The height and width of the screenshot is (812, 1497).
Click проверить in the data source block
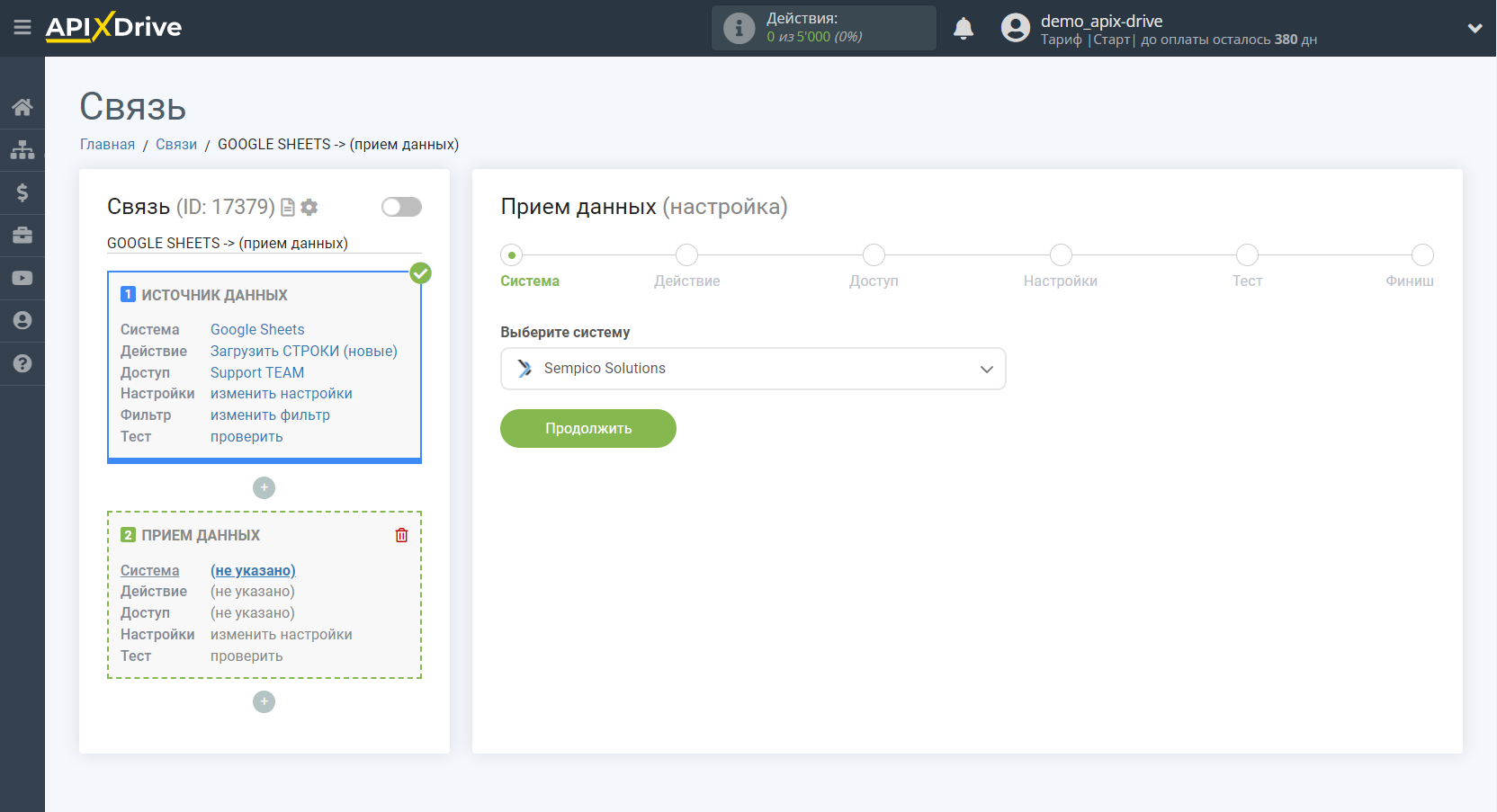247,437
